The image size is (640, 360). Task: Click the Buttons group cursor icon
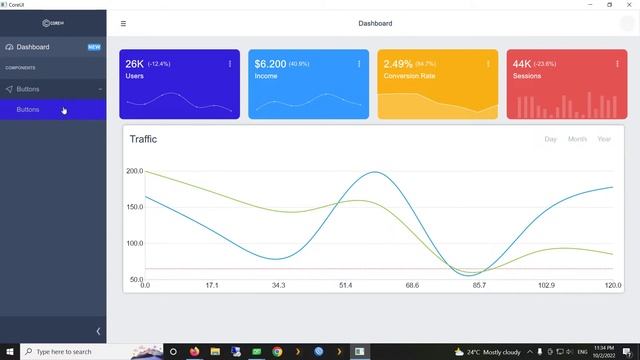[9, 89]
